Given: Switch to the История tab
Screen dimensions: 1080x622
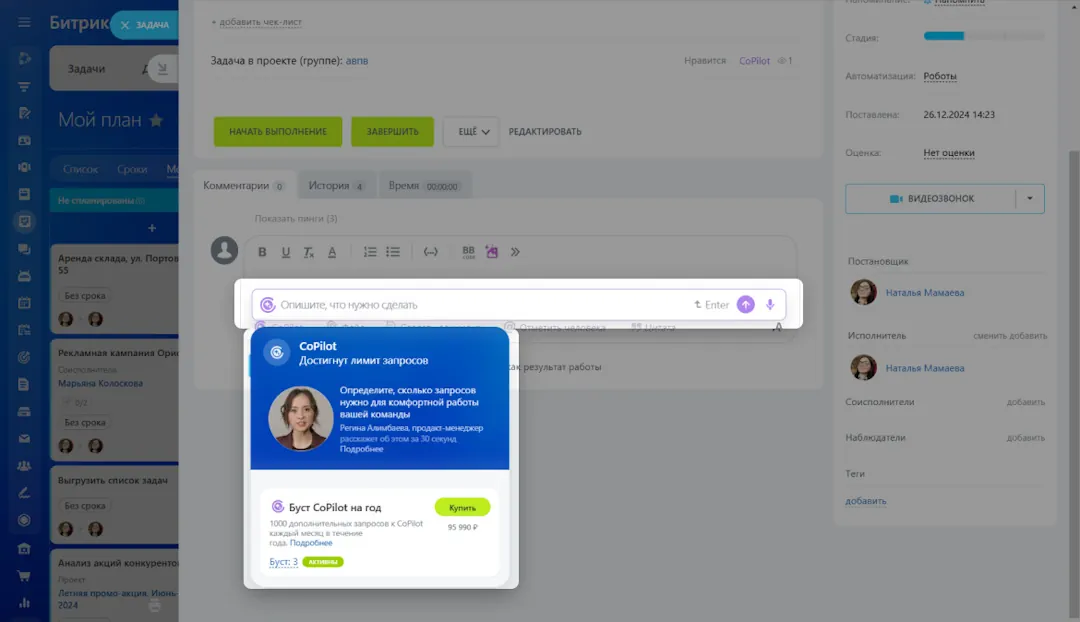Looking at the screenshot, I should click(335, 186).
